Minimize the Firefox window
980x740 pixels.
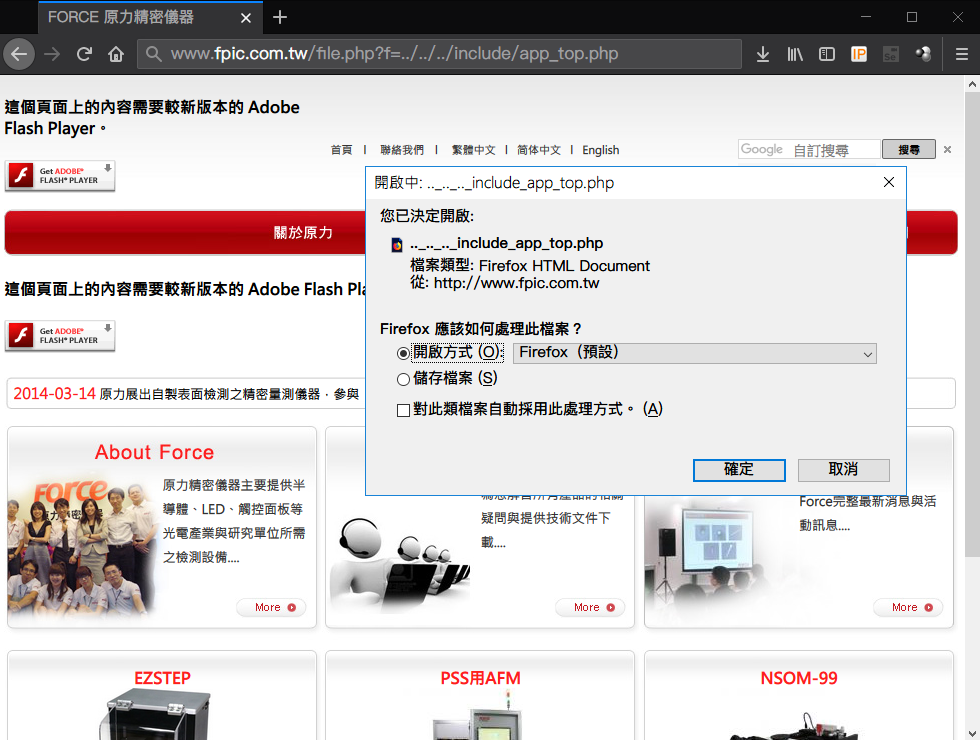866,17
